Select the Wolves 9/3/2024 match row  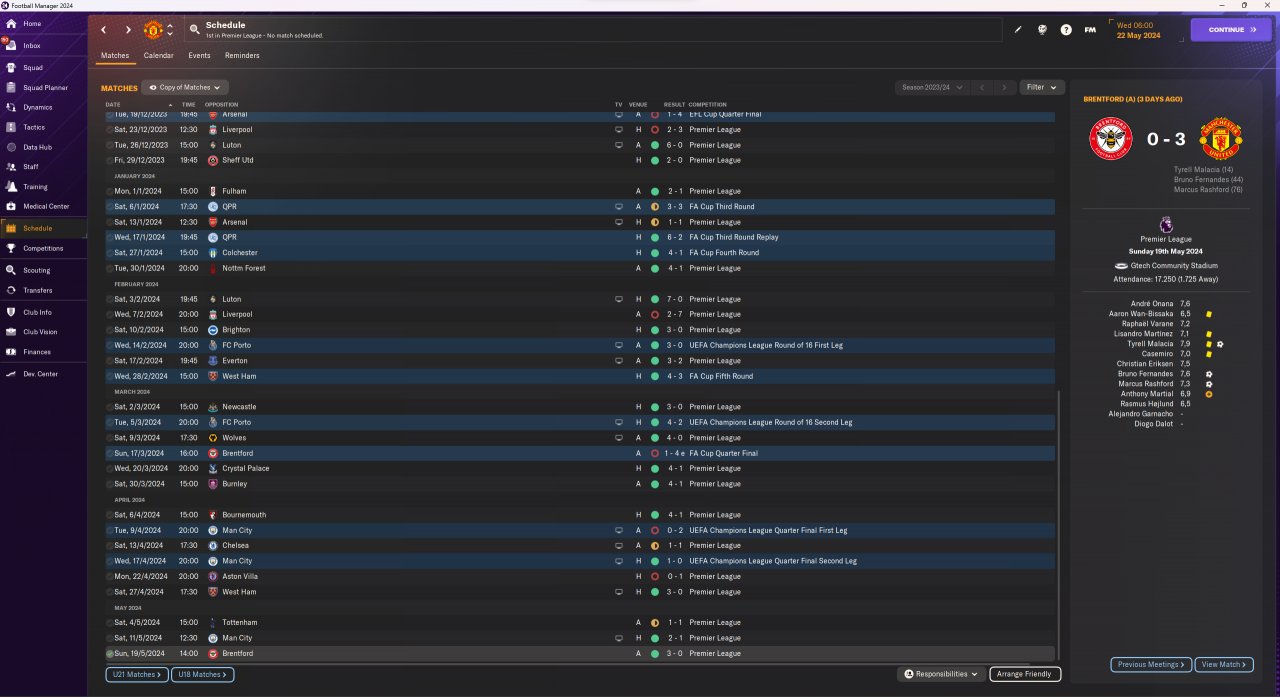(580, 438)
